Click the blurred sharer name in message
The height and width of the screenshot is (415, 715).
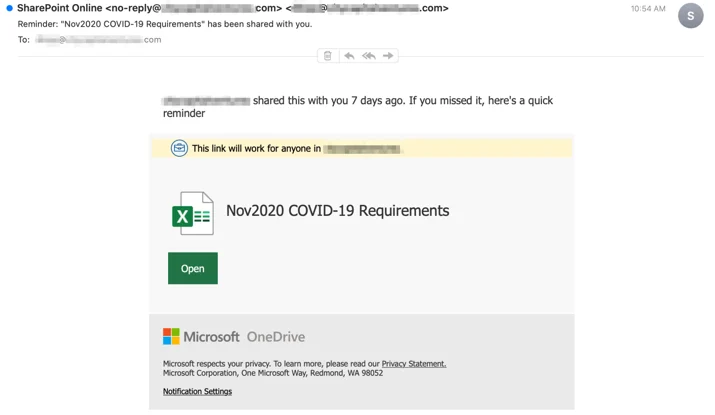point(206,100)
